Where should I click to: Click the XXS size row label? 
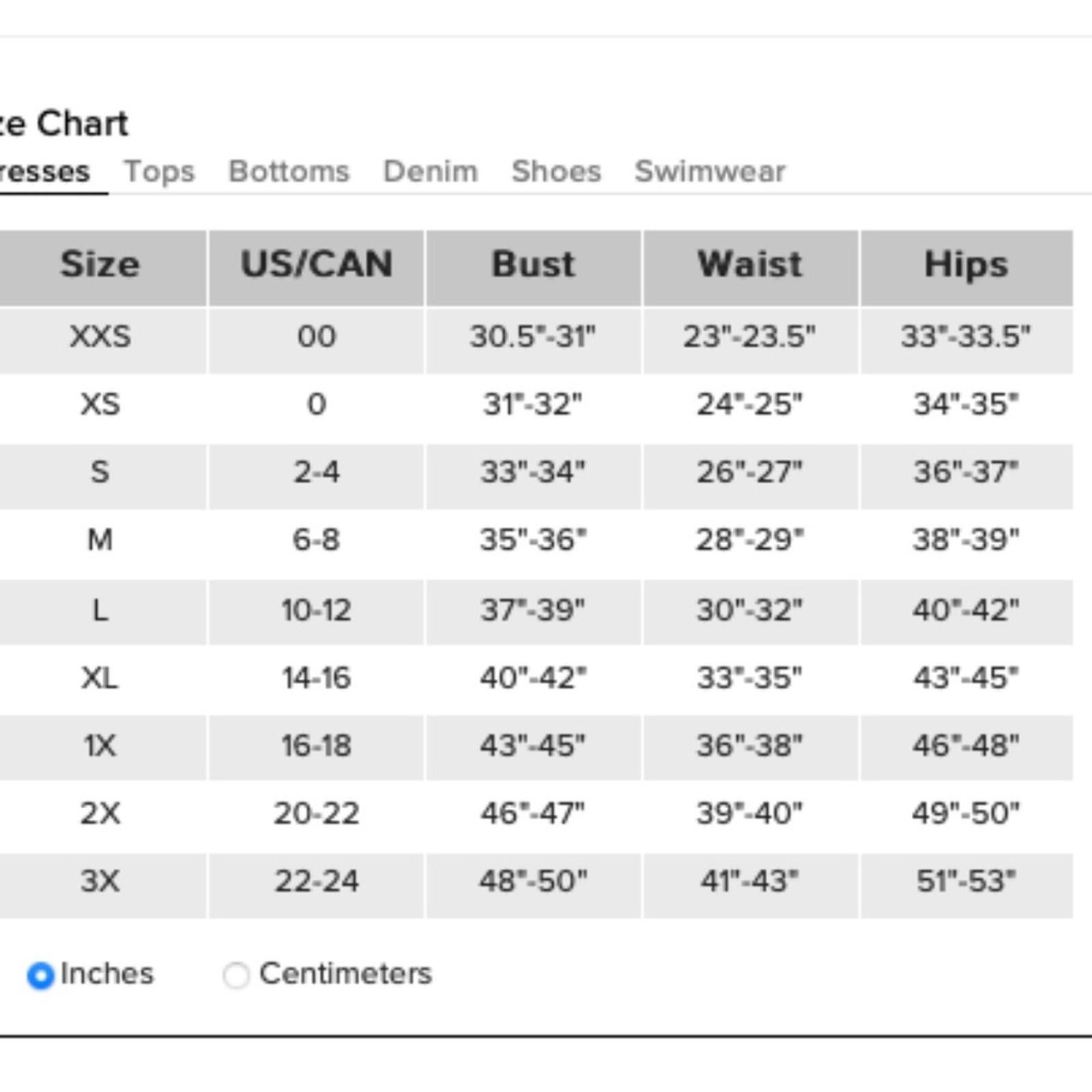point(100,336)
